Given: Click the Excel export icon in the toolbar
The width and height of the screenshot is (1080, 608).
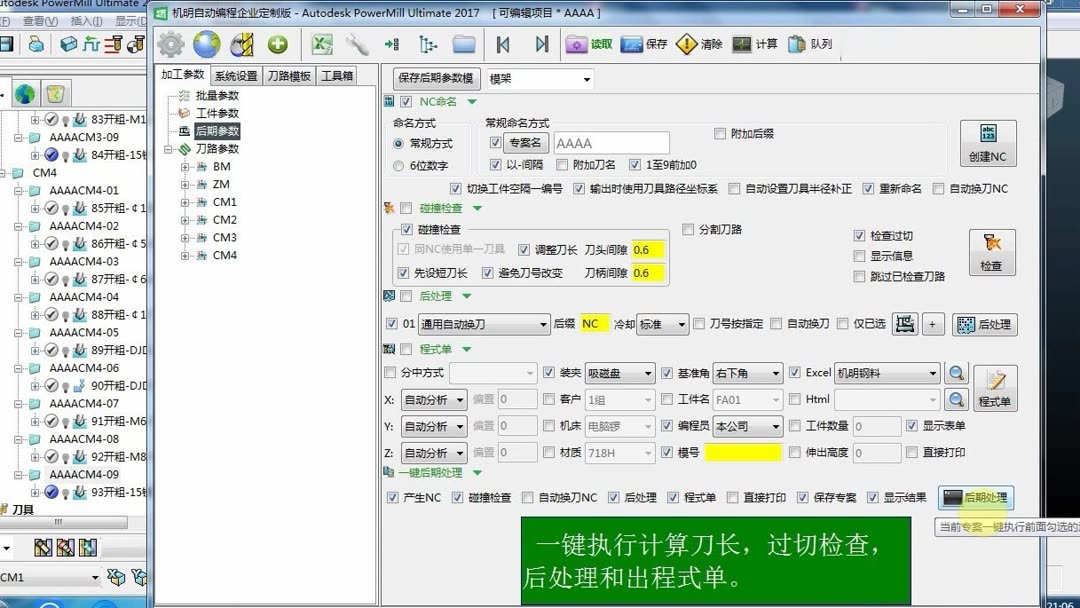Looking at the screenshot, I should [x=320, y=43].
